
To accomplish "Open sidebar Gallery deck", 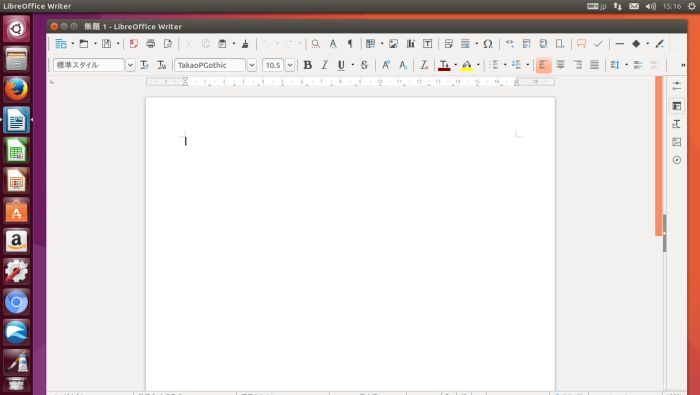I will (x=677, y=142).
